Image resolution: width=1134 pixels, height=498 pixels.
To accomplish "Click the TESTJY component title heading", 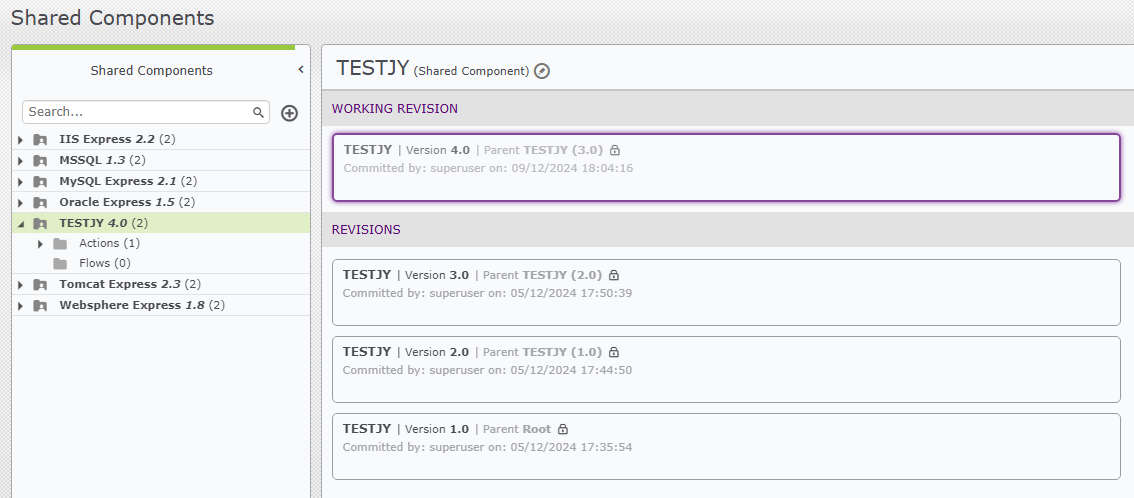I will tap(372, 68).
